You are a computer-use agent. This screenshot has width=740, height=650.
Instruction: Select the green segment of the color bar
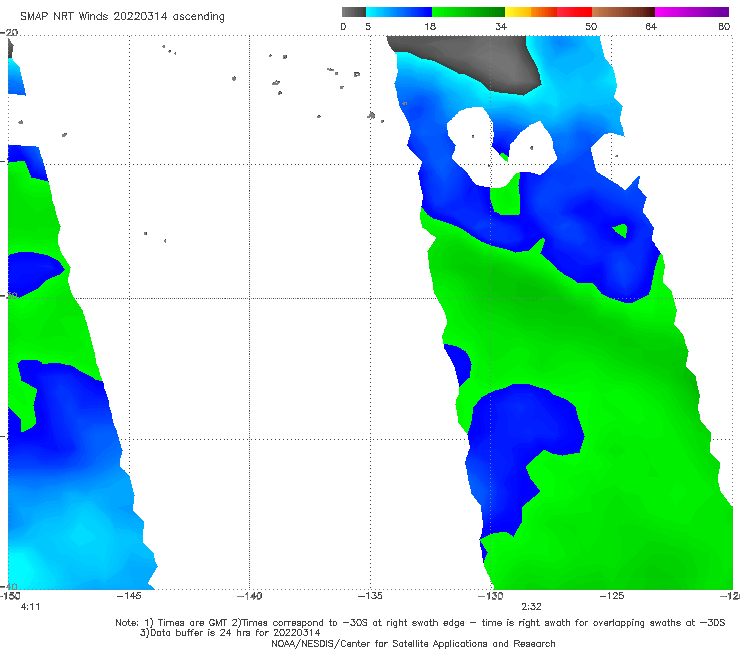pyautogui.click(x=468, y=12)
